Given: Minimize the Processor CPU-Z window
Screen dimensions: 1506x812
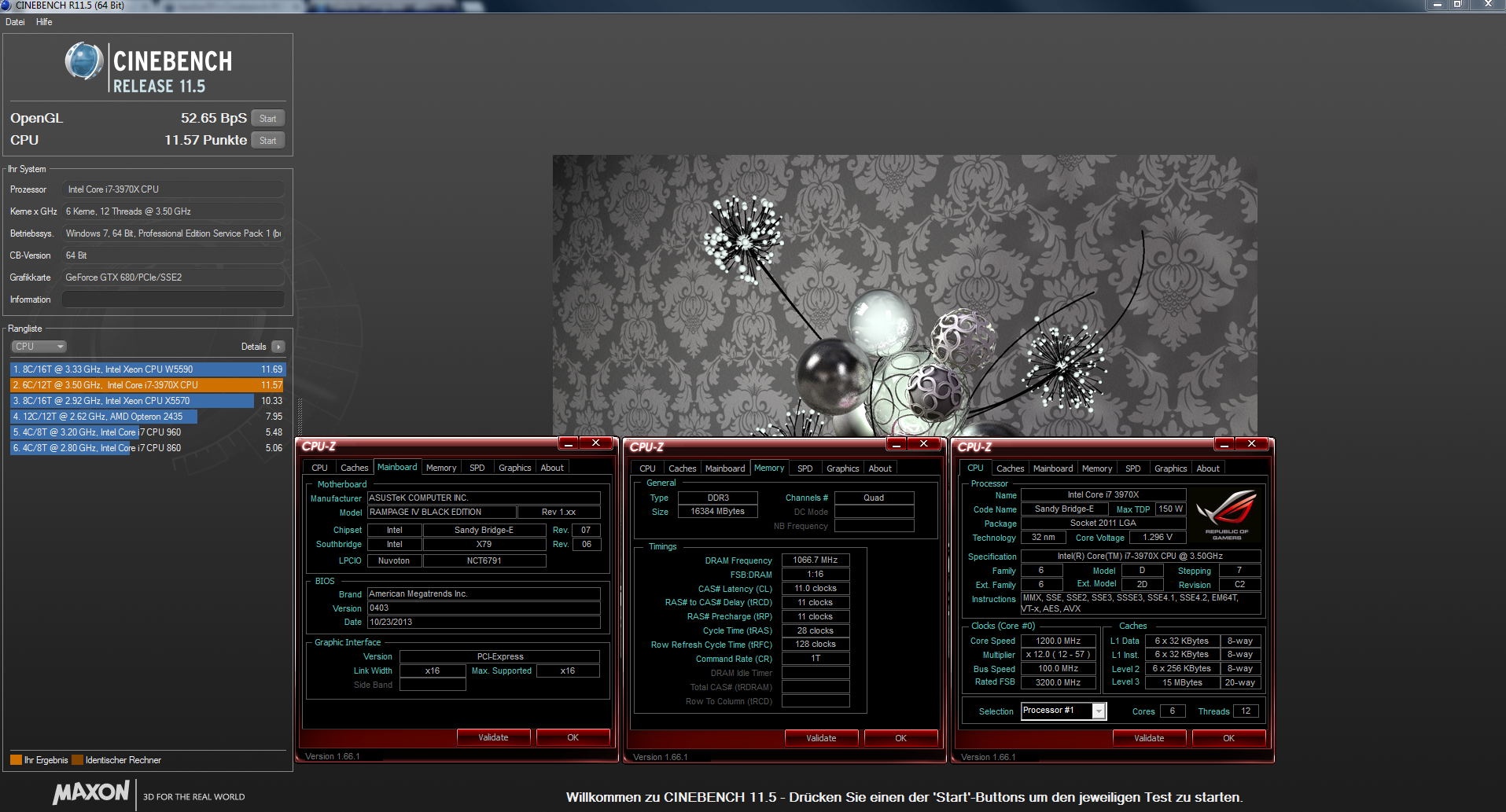Looking at the screenshot, I should point(1224,444).
